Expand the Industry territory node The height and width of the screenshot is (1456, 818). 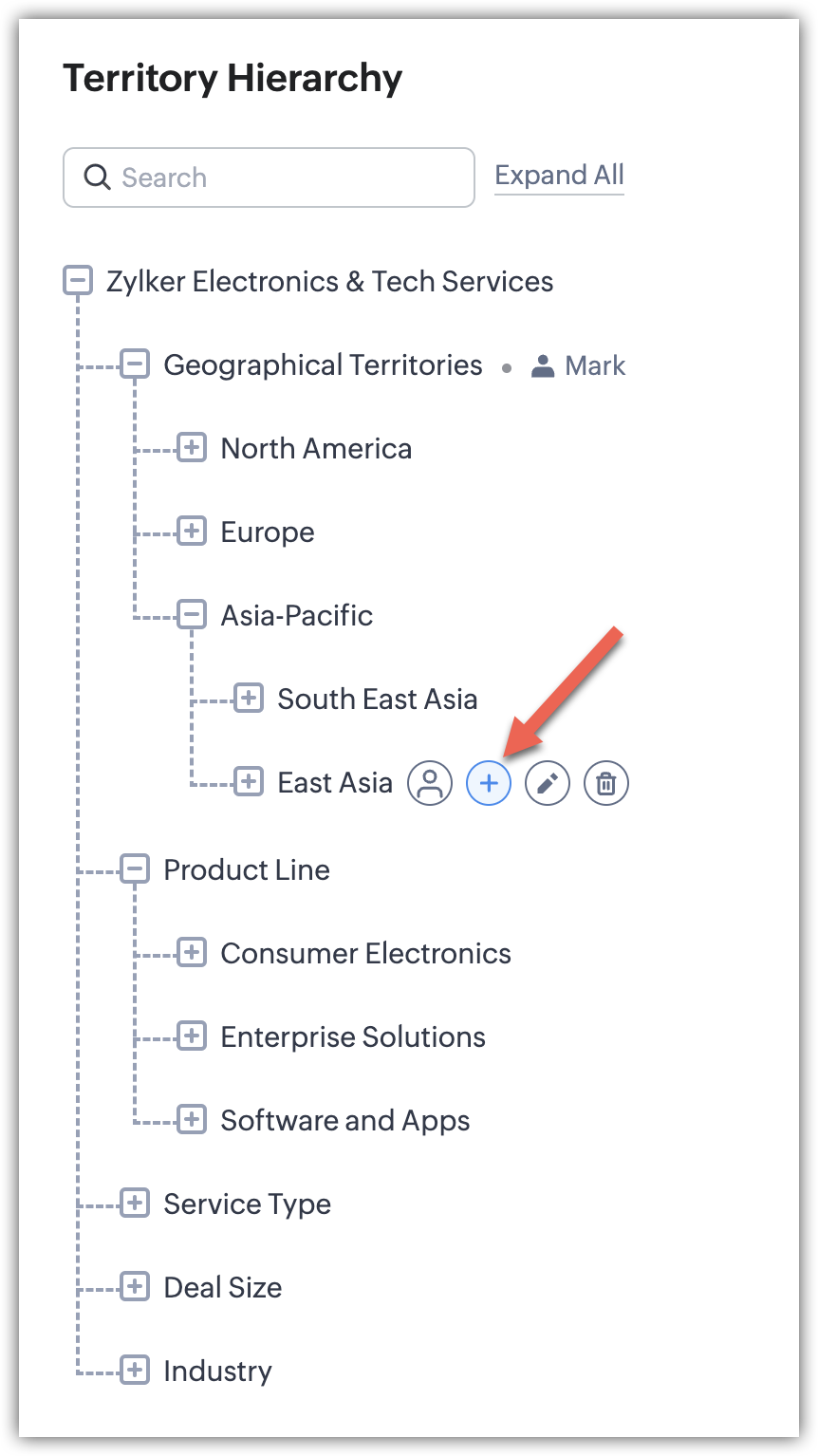[x=135, y=1371]
